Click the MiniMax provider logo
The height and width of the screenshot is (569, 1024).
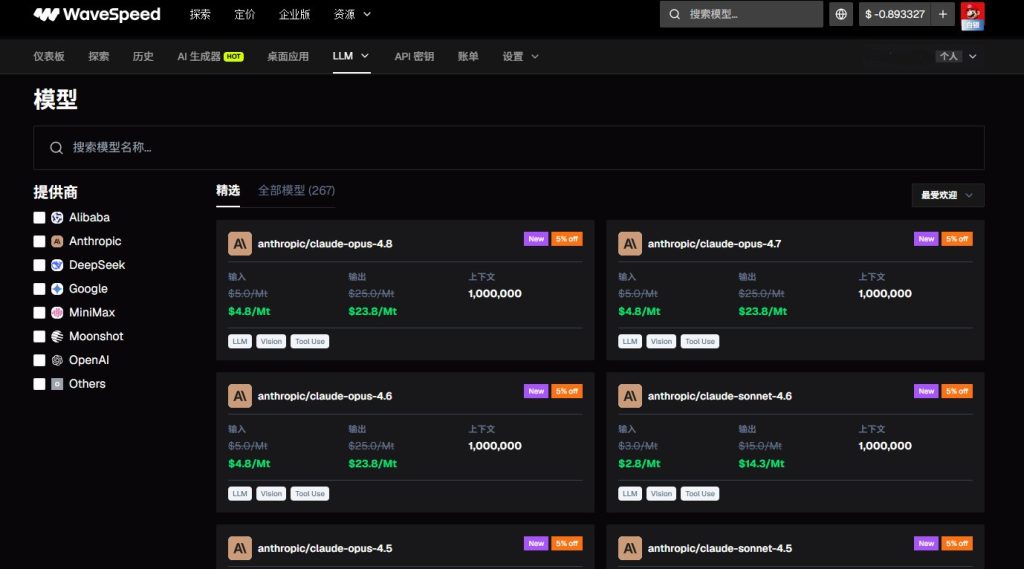coord(57,312)
